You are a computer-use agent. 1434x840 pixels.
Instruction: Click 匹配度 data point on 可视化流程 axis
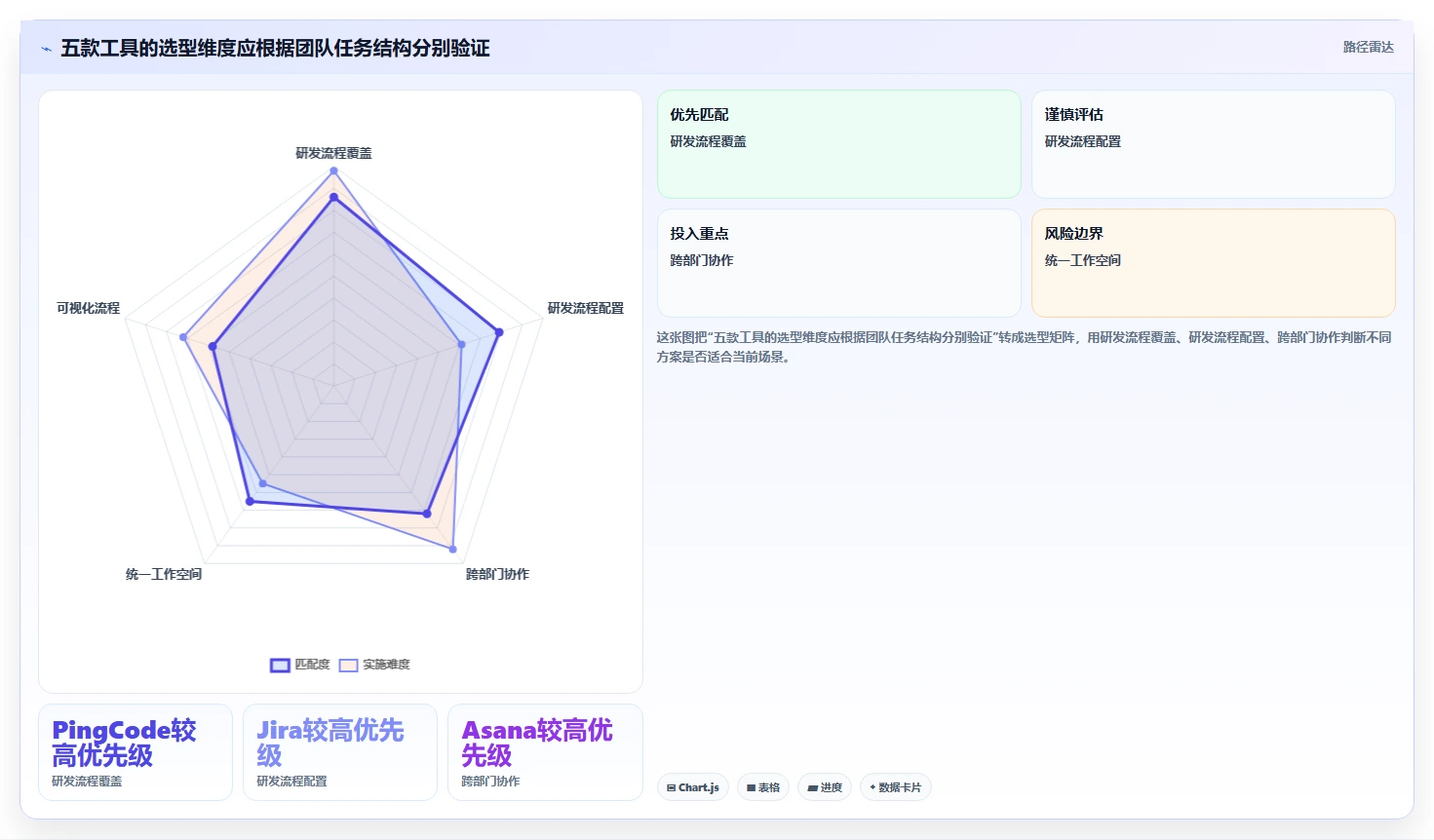pos(213,346)
